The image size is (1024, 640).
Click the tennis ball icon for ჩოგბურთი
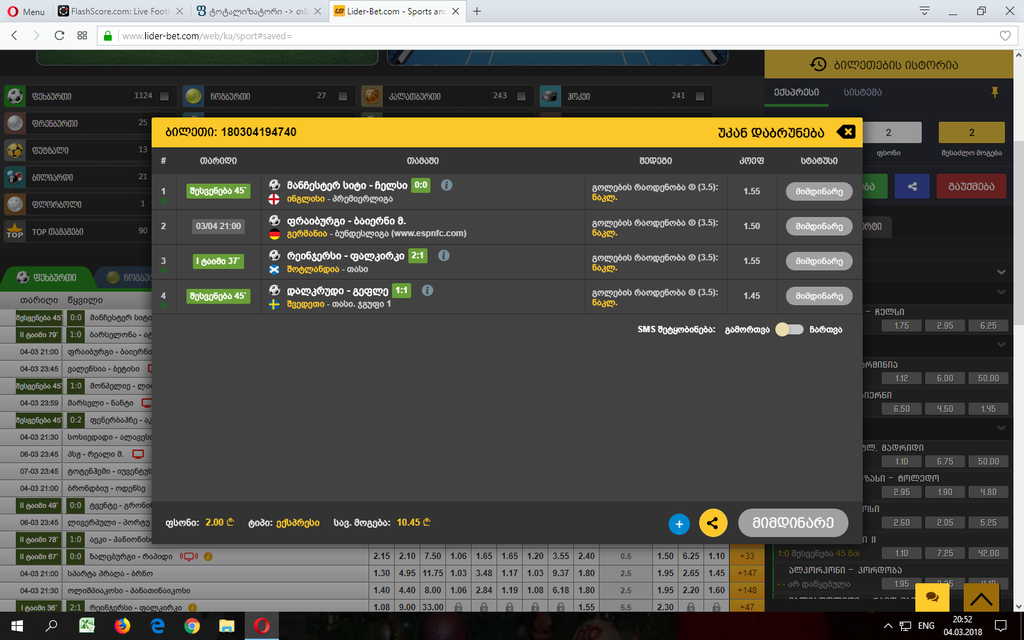193,96
